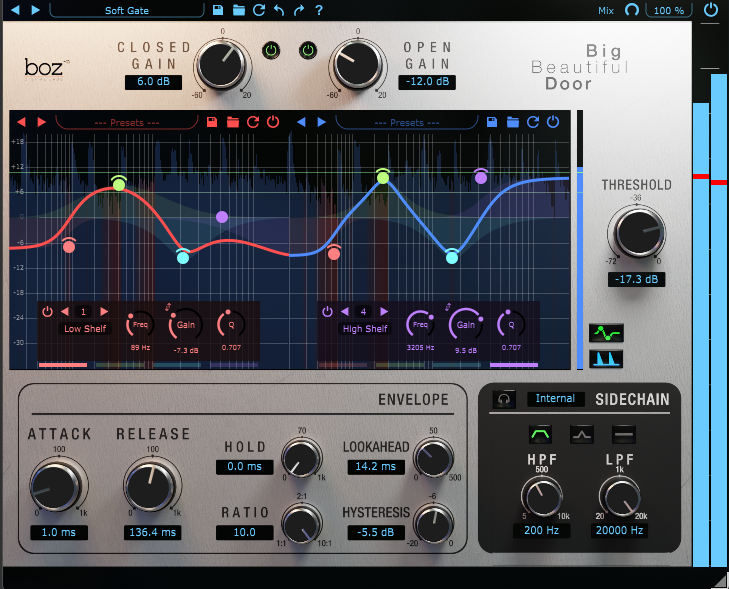Click the HPF 200 Hz value
The height and width of the screenshot is (589, 729).
pos(541,530)
